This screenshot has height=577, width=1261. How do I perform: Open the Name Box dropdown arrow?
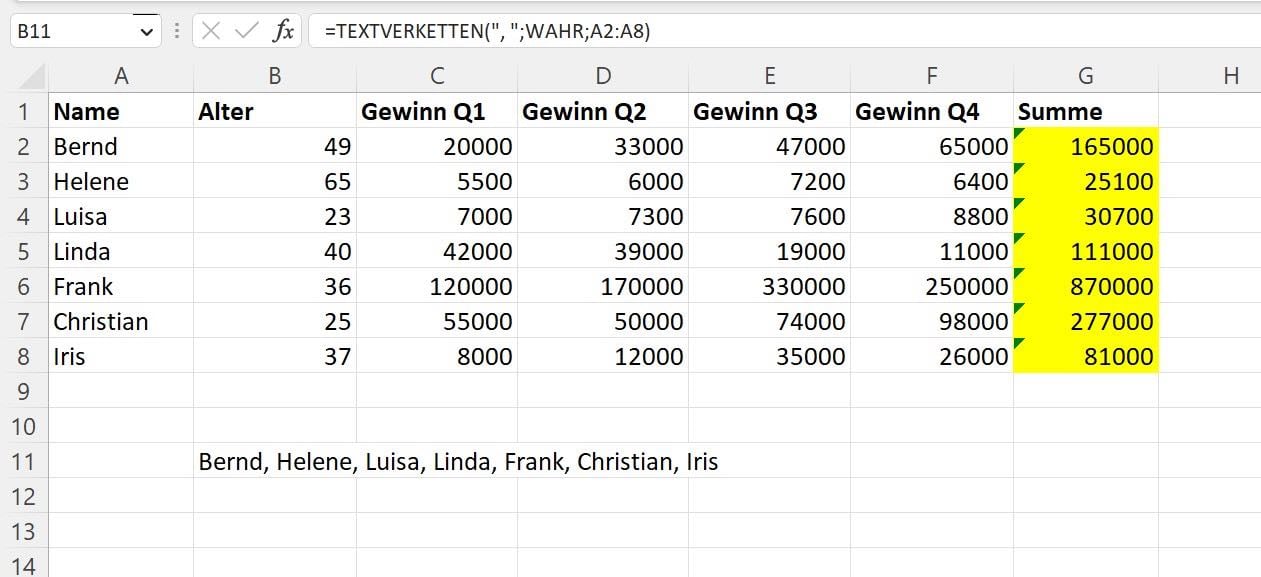(x=145, y=29)
